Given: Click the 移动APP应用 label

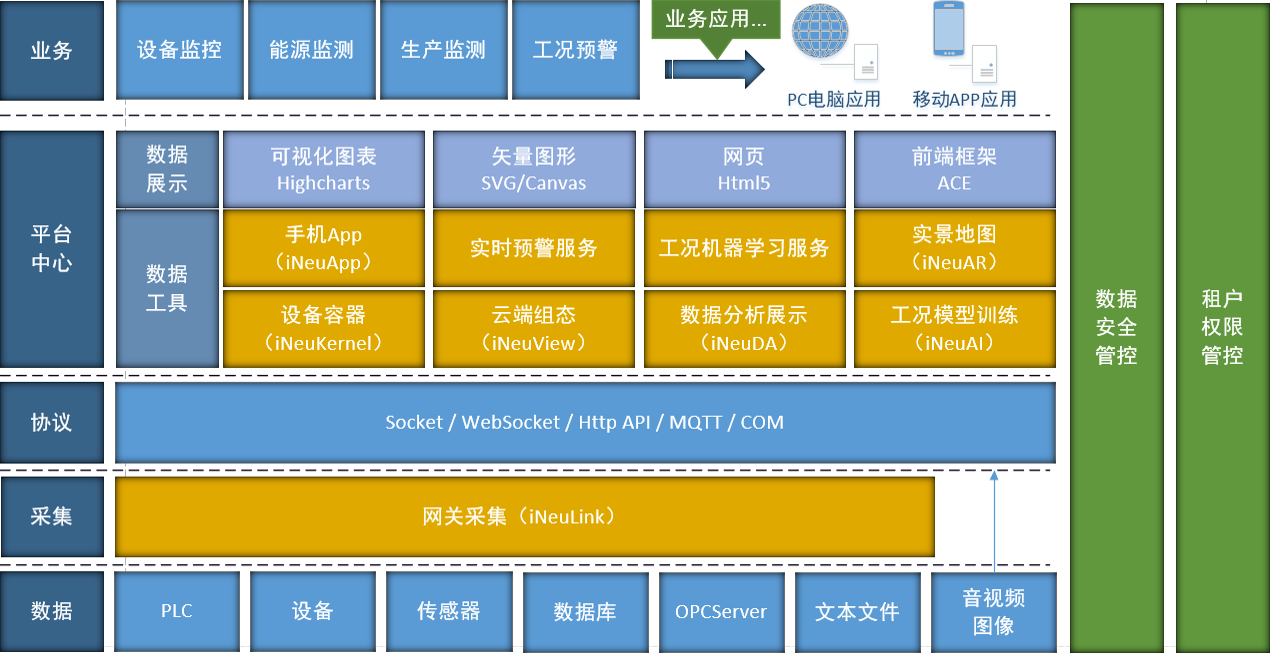Looking at the screenshot, I should pos(965,99).
